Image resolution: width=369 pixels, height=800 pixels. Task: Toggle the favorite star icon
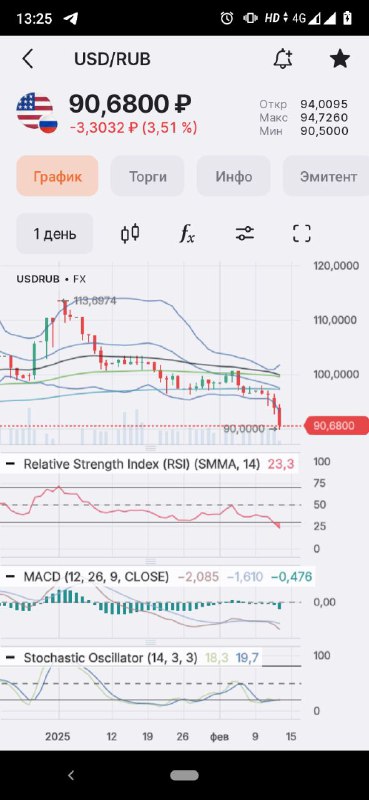(340, 59)
